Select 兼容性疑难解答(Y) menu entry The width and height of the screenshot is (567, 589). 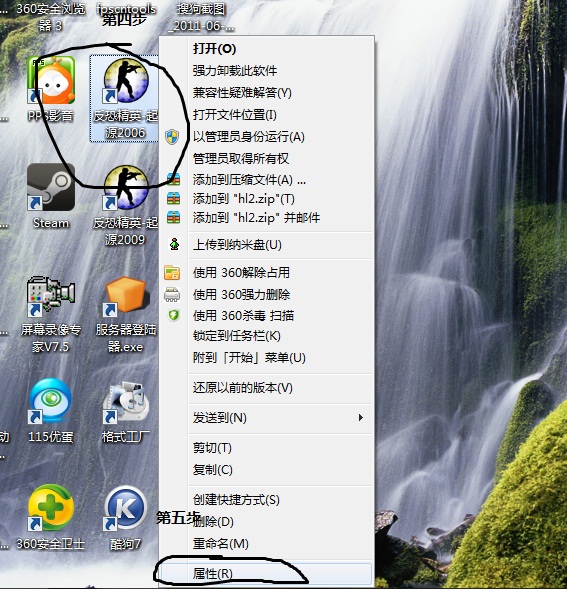pos(242,92)
